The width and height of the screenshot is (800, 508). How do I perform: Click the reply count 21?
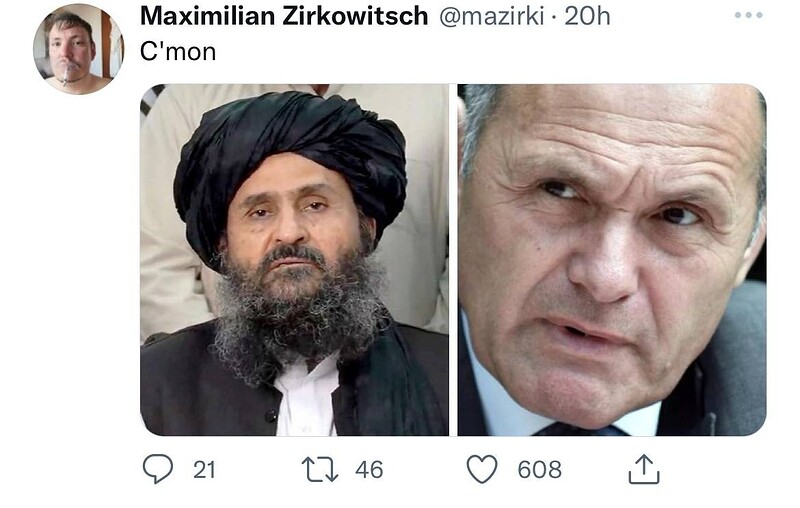click(204, 470)
